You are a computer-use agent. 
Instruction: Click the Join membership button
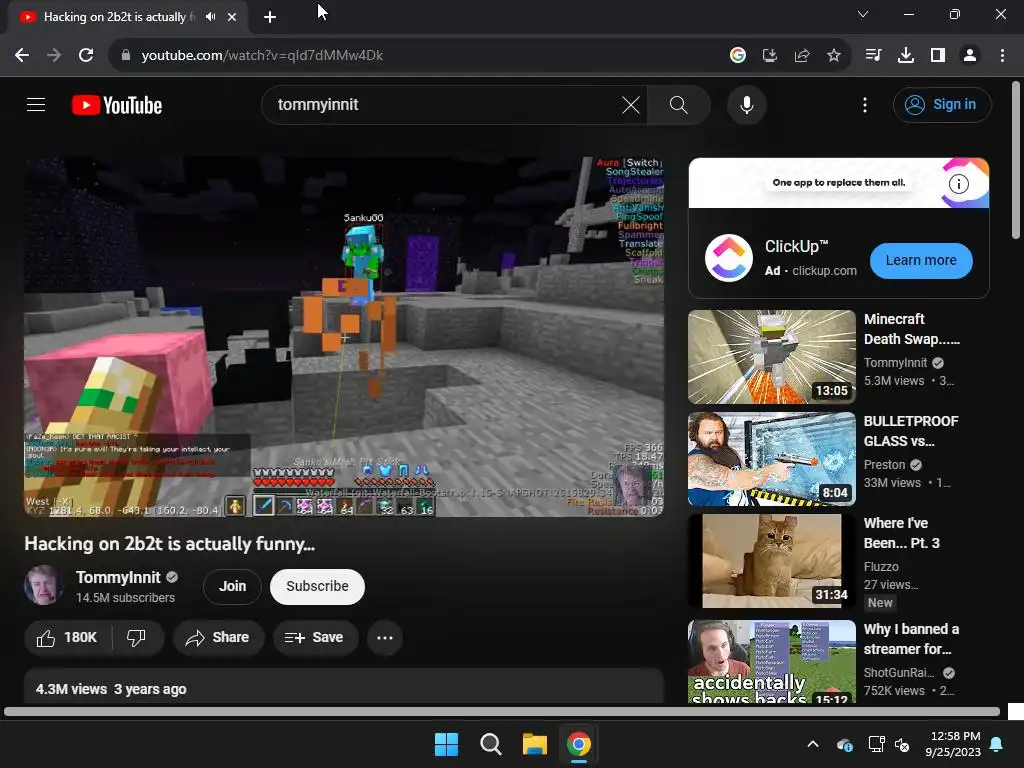click(232, 586)
